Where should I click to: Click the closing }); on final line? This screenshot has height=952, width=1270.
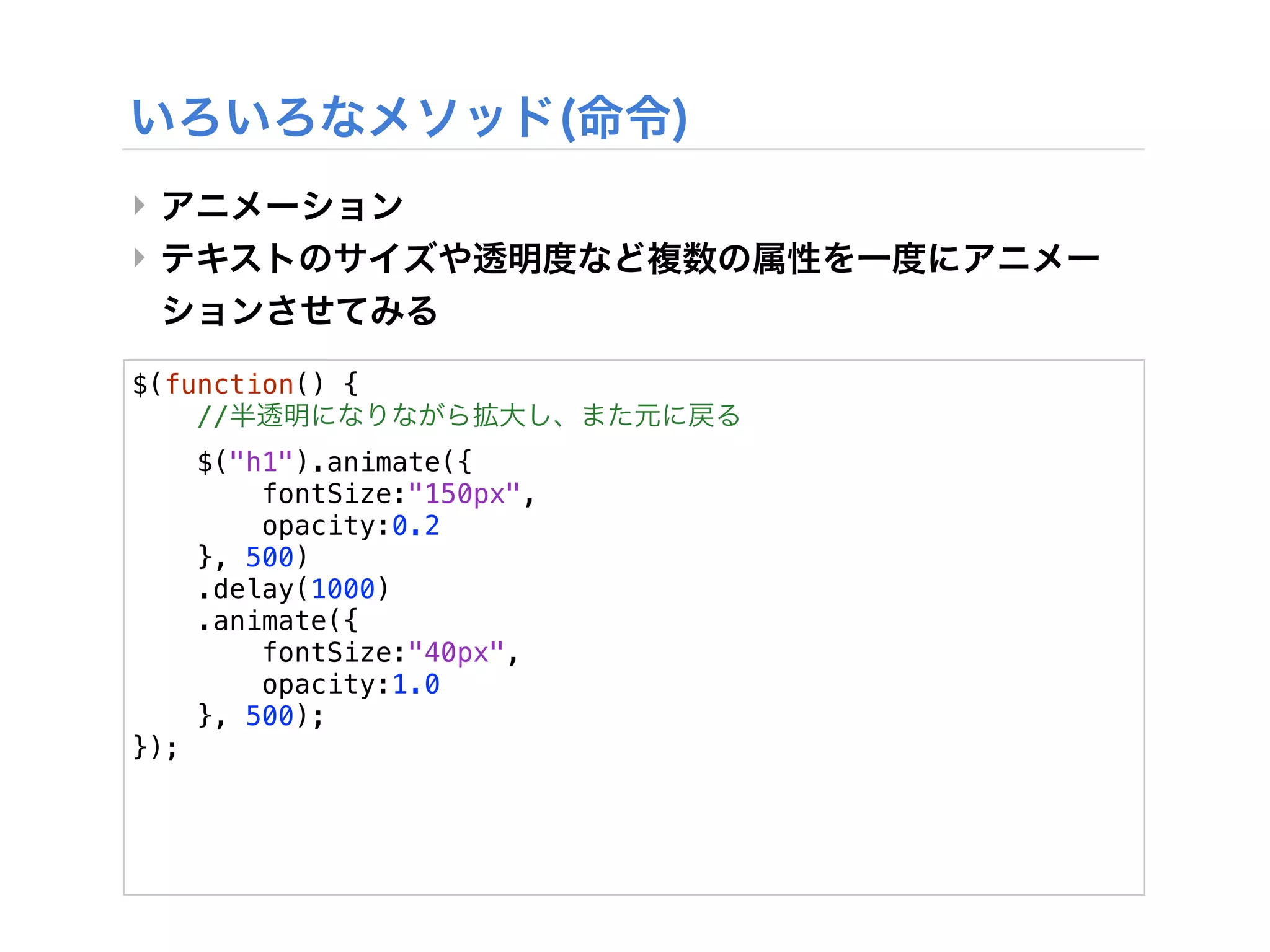pos(155,748)
